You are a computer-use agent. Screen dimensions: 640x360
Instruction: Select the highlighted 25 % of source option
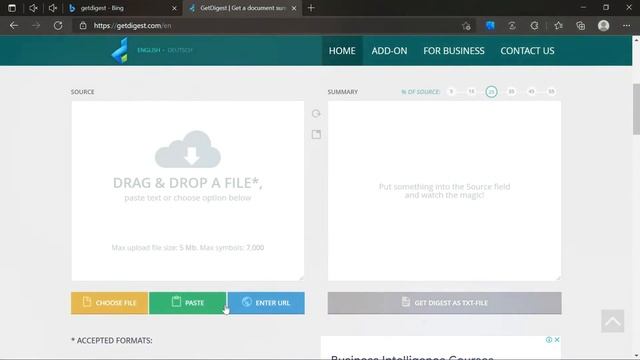pos(491,92)
